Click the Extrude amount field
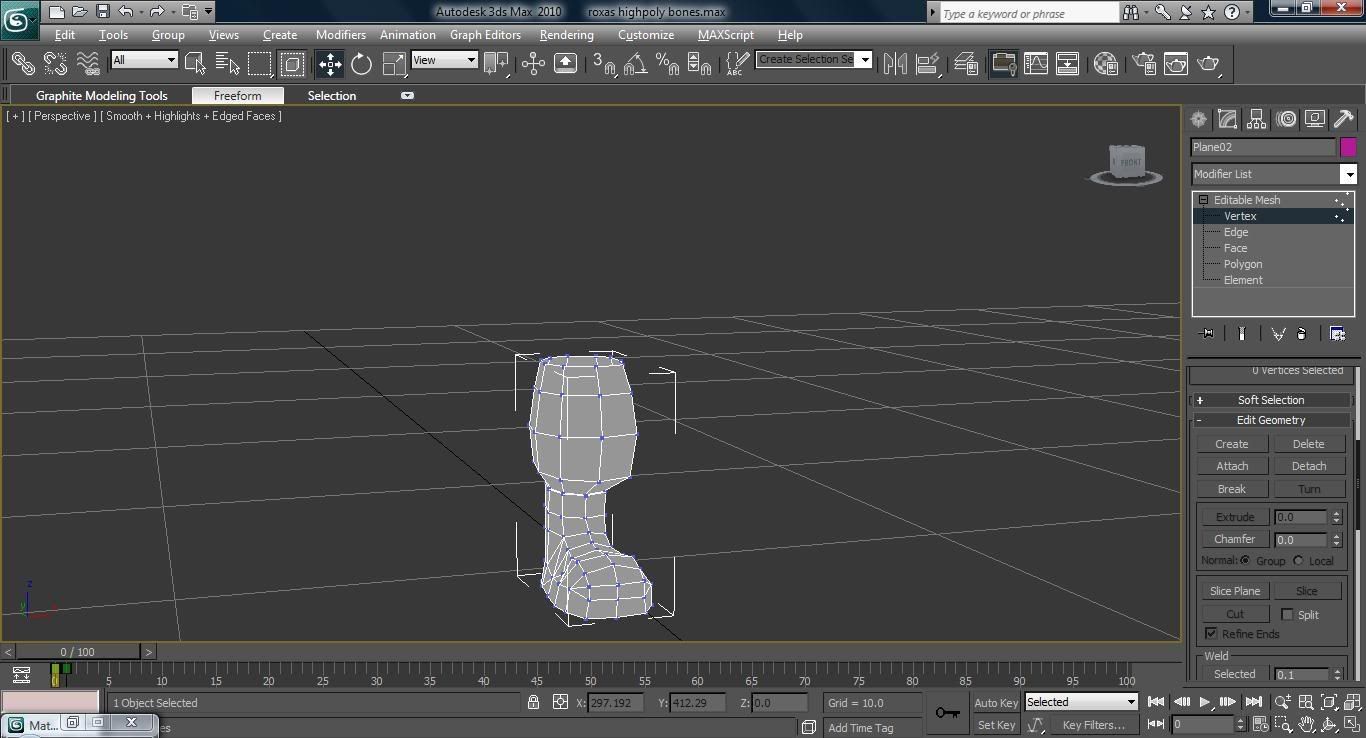Viewport: 1366px width, 738px height. [1301, 517]
